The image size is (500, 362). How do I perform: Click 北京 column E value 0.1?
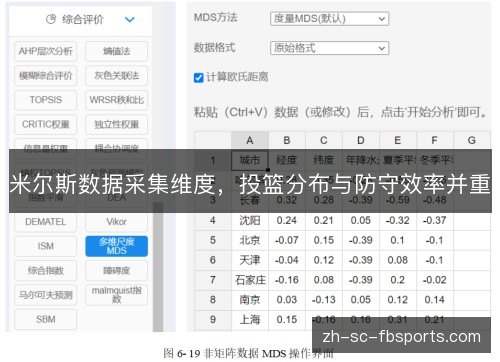[x=398, y=240]
